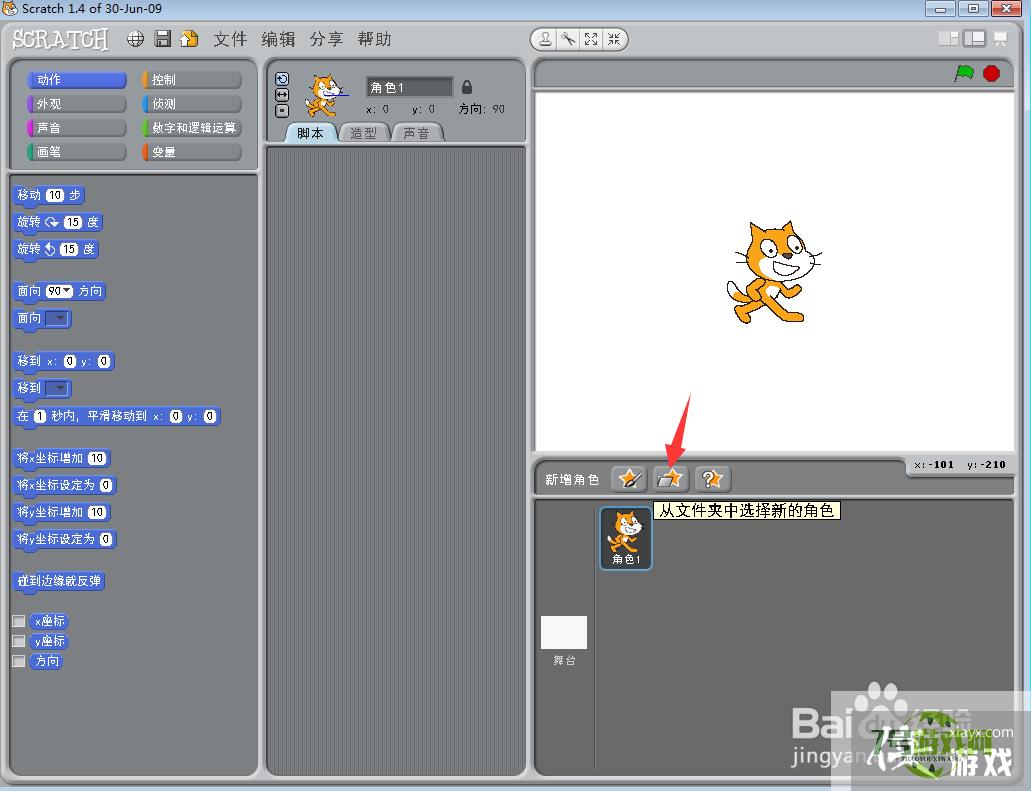The width and height of the screenshot is (1031, 791).
Task: Get a surprise sprite button
Action: coord(712,479)
